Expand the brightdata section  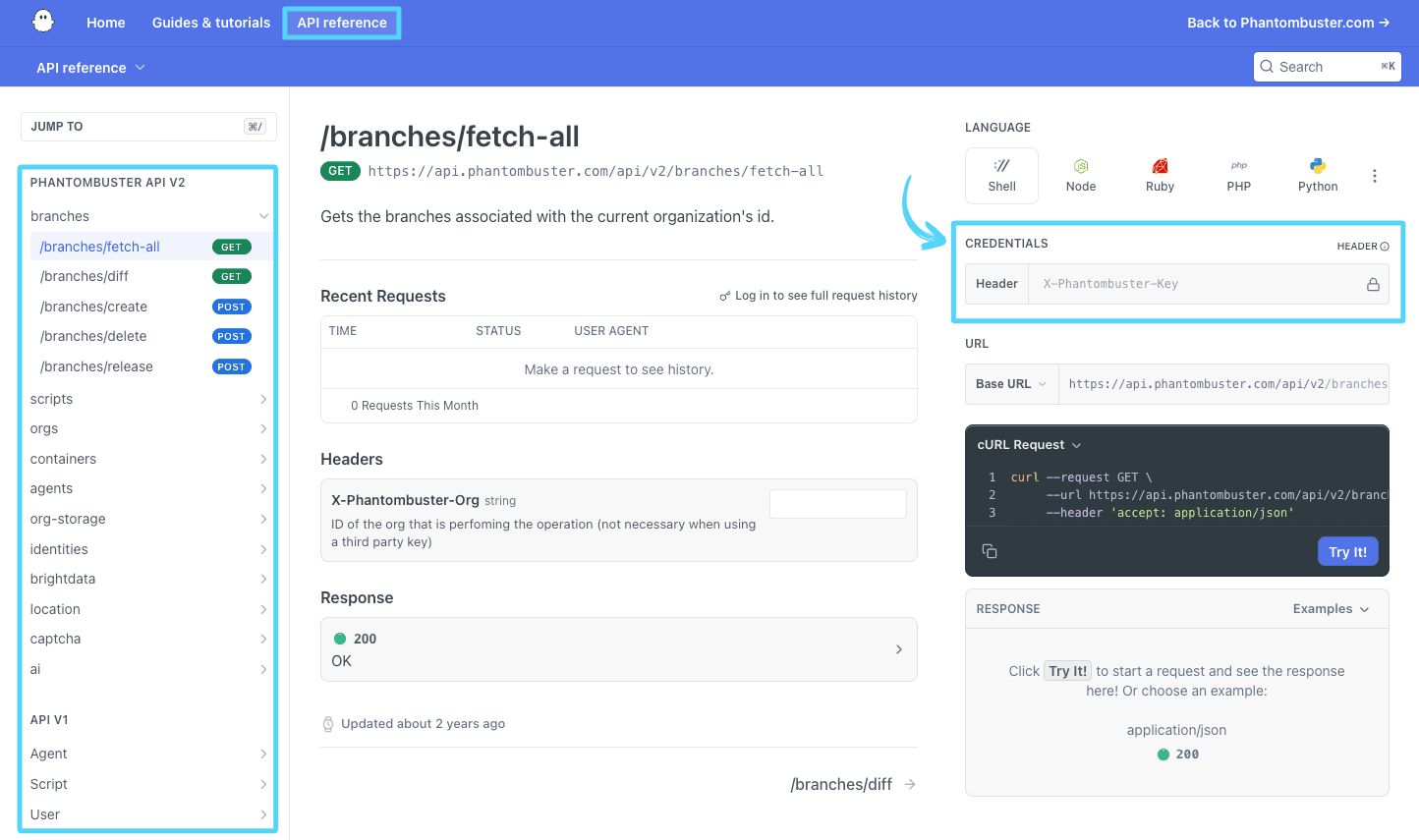[x=263, y=579]
